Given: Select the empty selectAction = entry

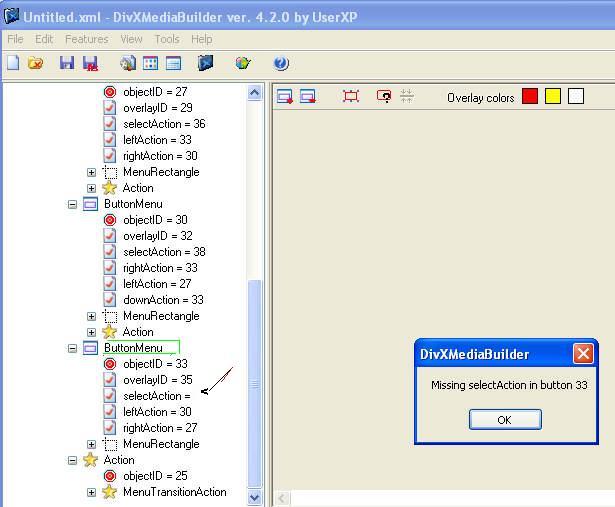Looking at the screenshot, I should point(156,396).
